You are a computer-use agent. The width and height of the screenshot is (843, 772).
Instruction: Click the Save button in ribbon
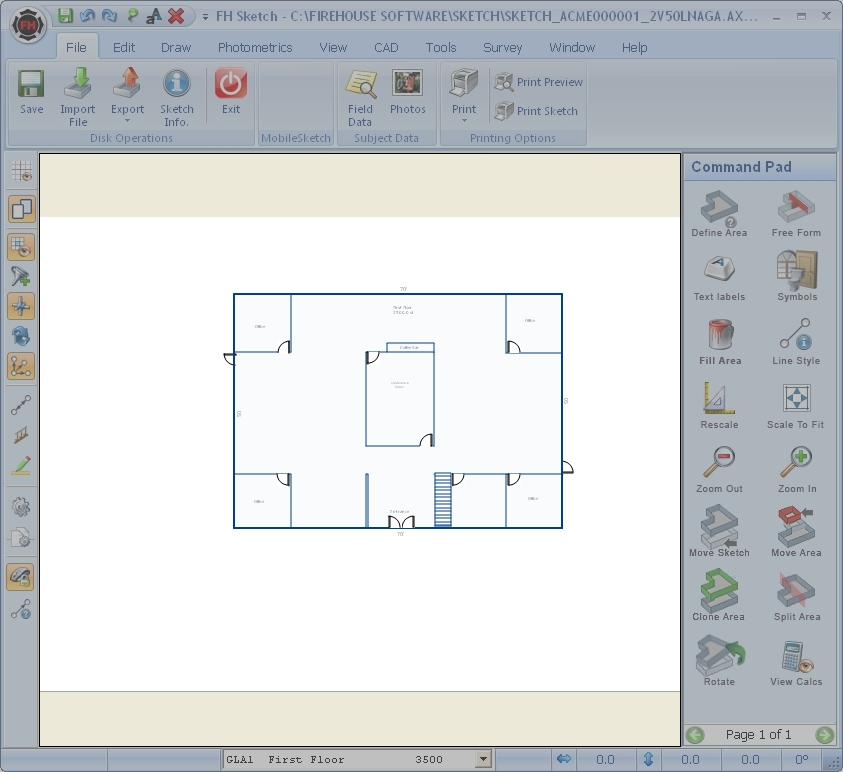pyautogui.click(x=31, y=92)
